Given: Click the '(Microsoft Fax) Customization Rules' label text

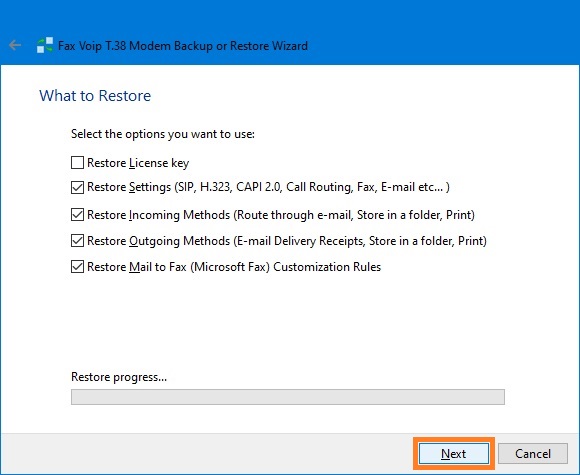Looking at the screenshot, I should point(286,267).
